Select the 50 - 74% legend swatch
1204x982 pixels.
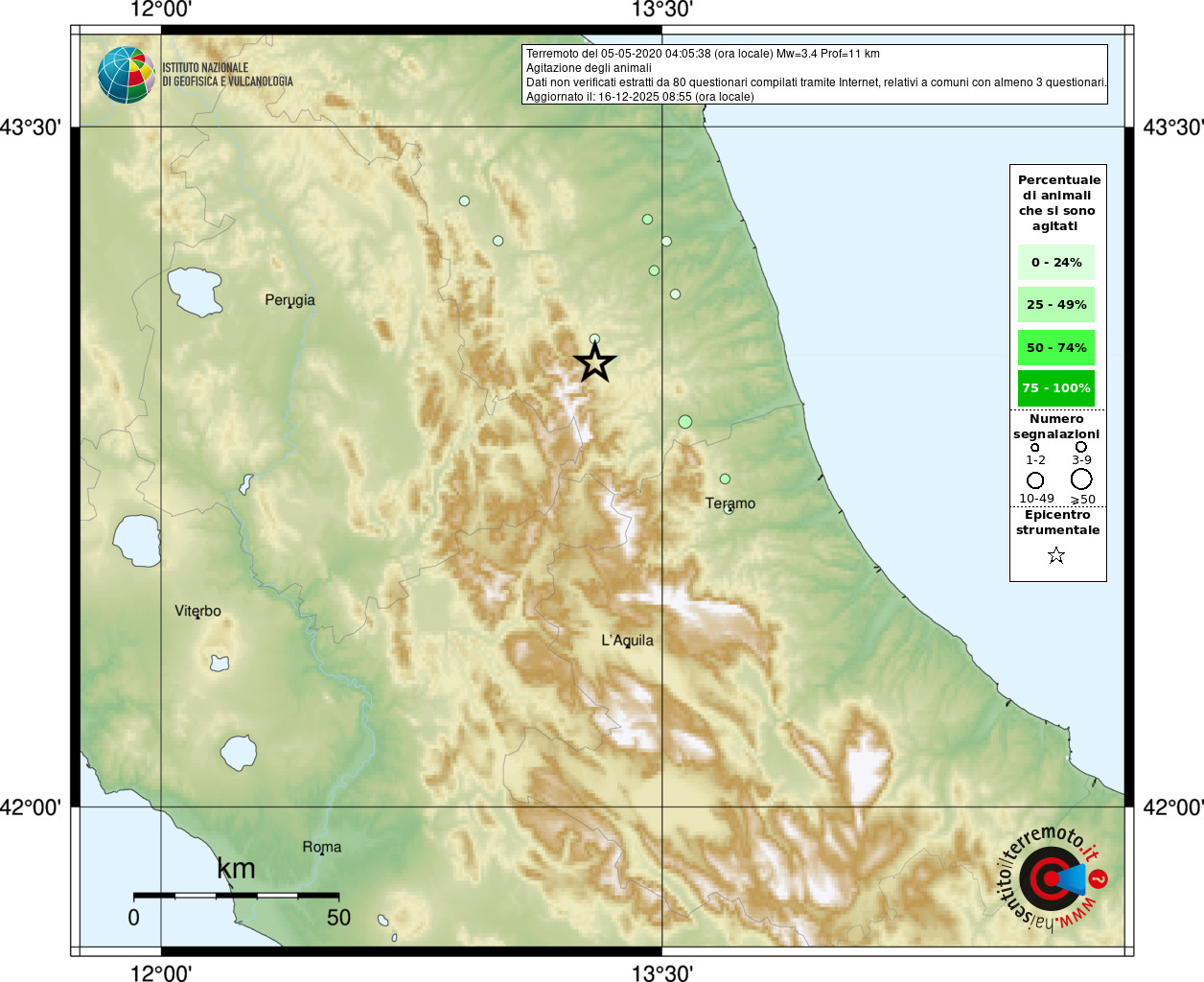point(1056,347)
